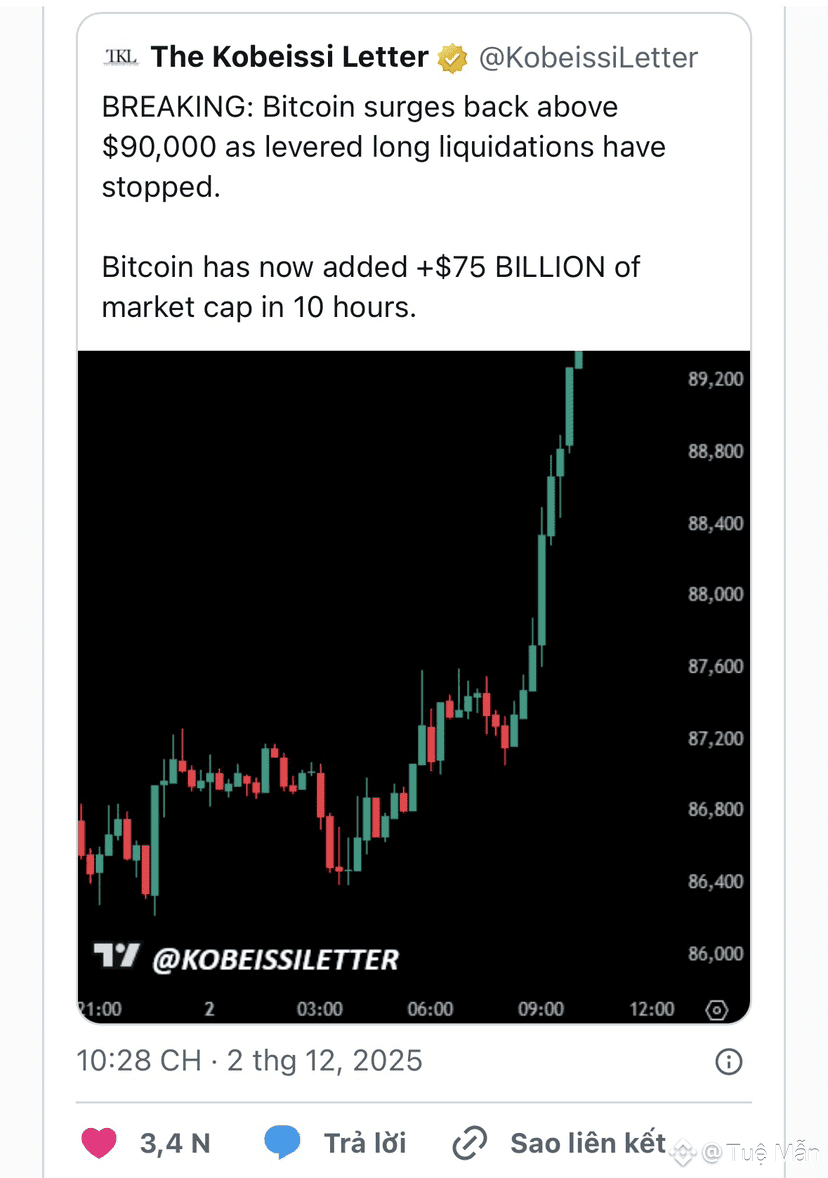828x1178 pixels.
Task: Like the tweet with the heart icon
Action: (99, 1142)
